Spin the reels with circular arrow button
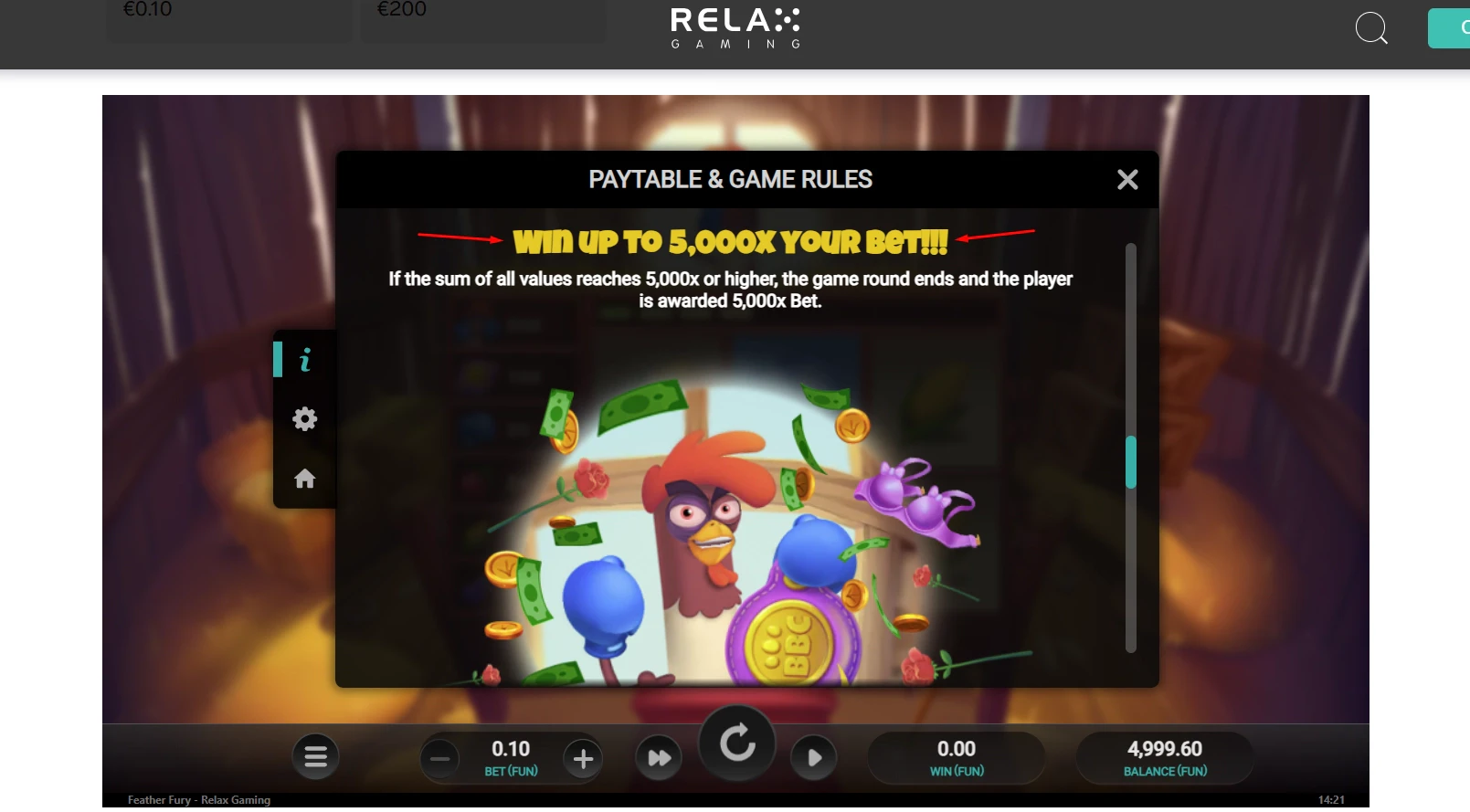Image resolution: width=1470 pixels, height=812 pixels. click(737, 743)
